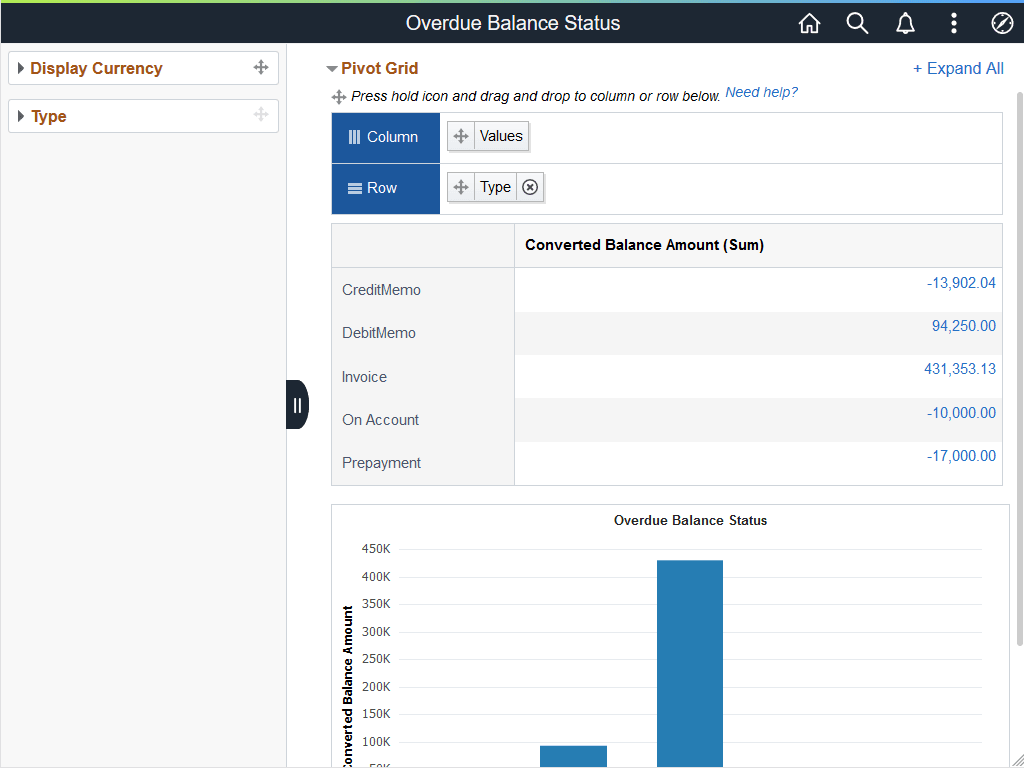View notifications via the bell icon
This screenshot has width=1024, height=768.
pos(905,22)
